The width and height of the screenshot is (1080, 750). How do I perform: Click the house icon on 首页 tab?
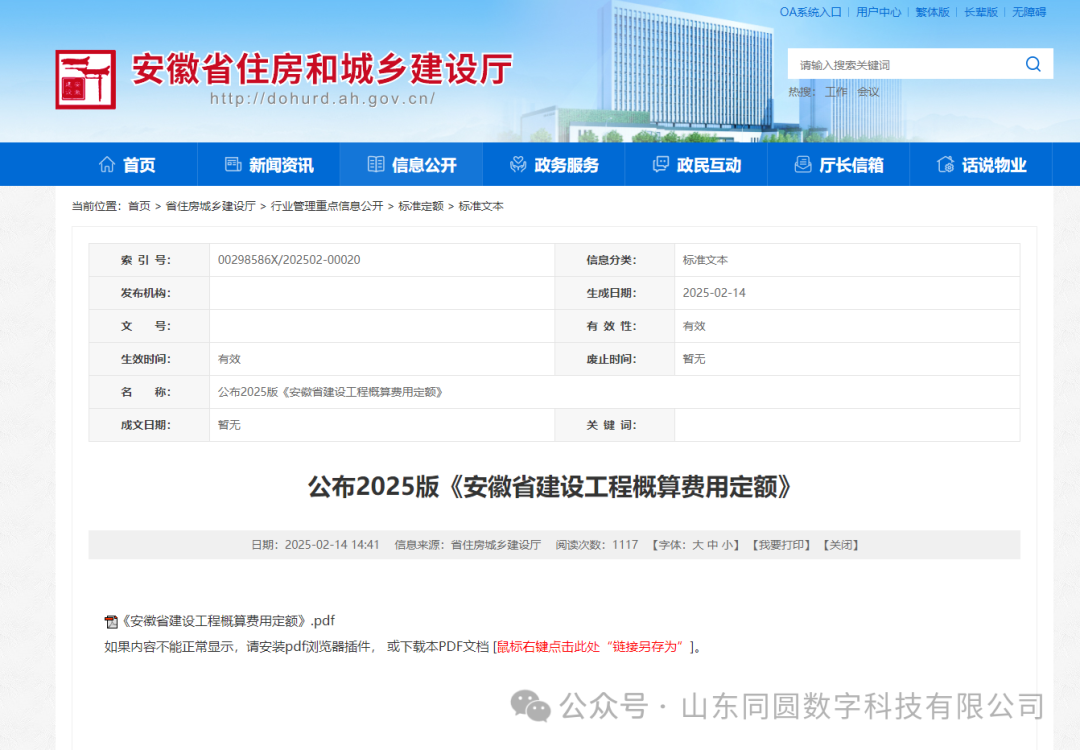click(x=107, y=164)
